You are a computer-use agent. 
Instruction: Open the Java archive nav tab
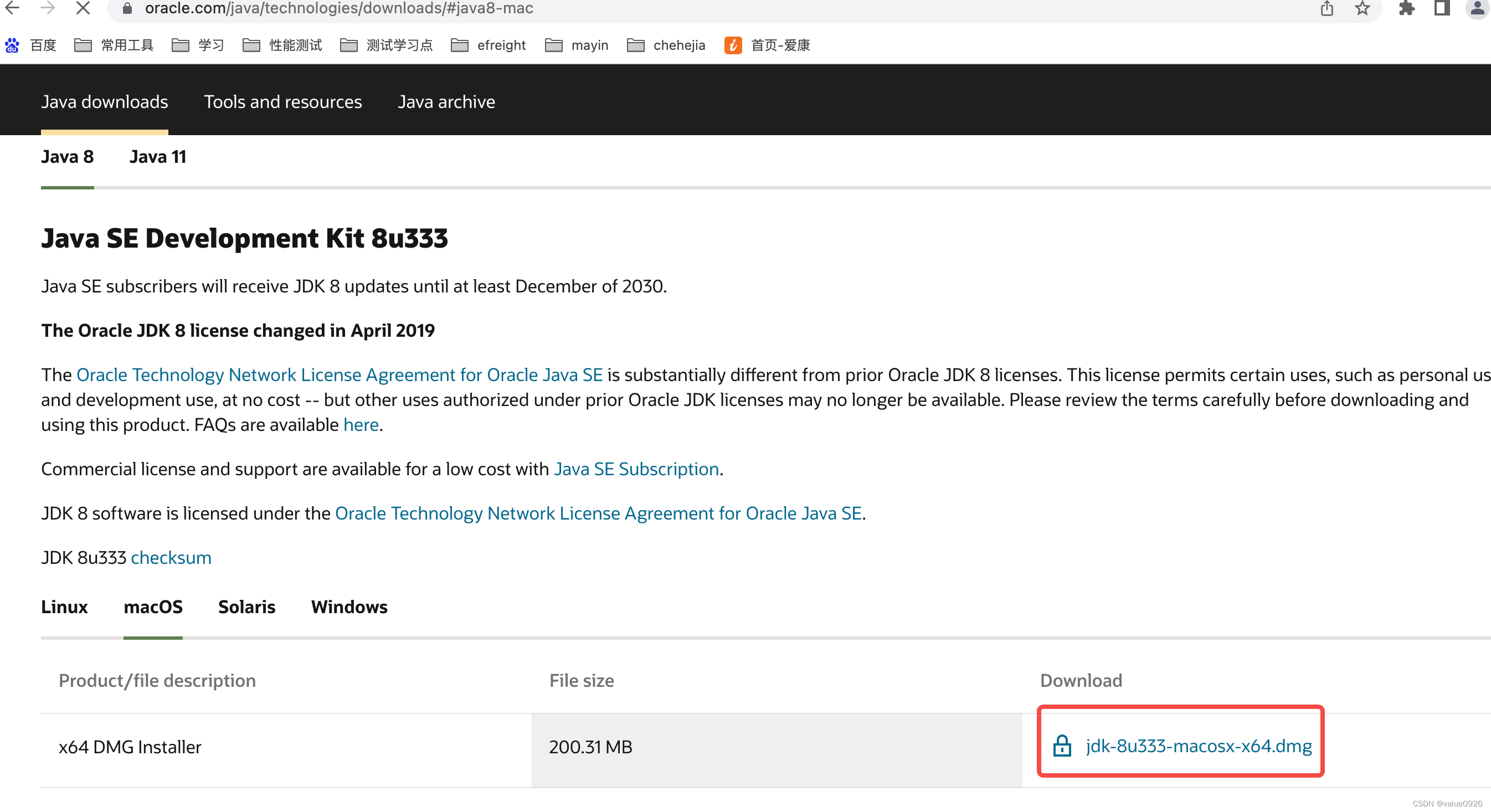[446, 102]
